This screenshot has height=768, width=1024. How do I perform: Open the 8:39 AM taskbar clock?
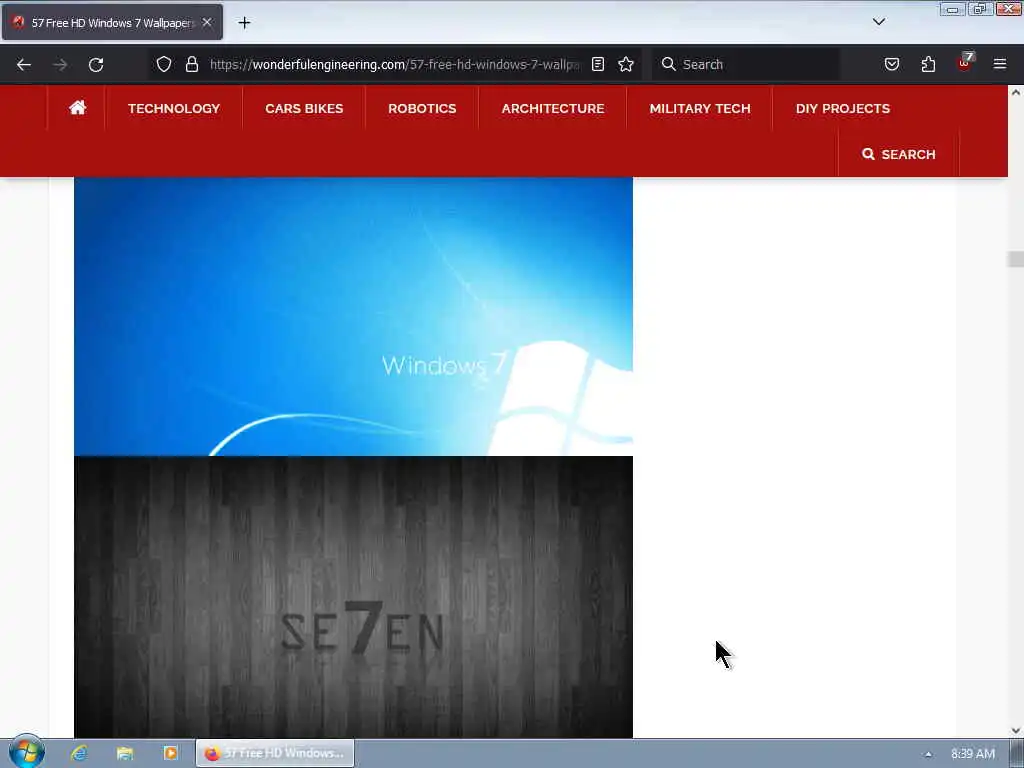pos(972,754)
